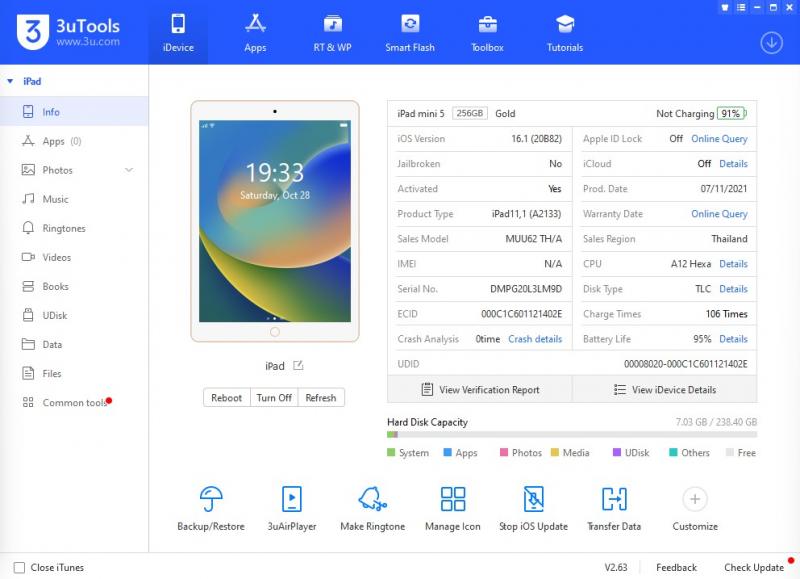
Task: Open Apps (0) in the sidebar
Action: [x=74, y=141]
